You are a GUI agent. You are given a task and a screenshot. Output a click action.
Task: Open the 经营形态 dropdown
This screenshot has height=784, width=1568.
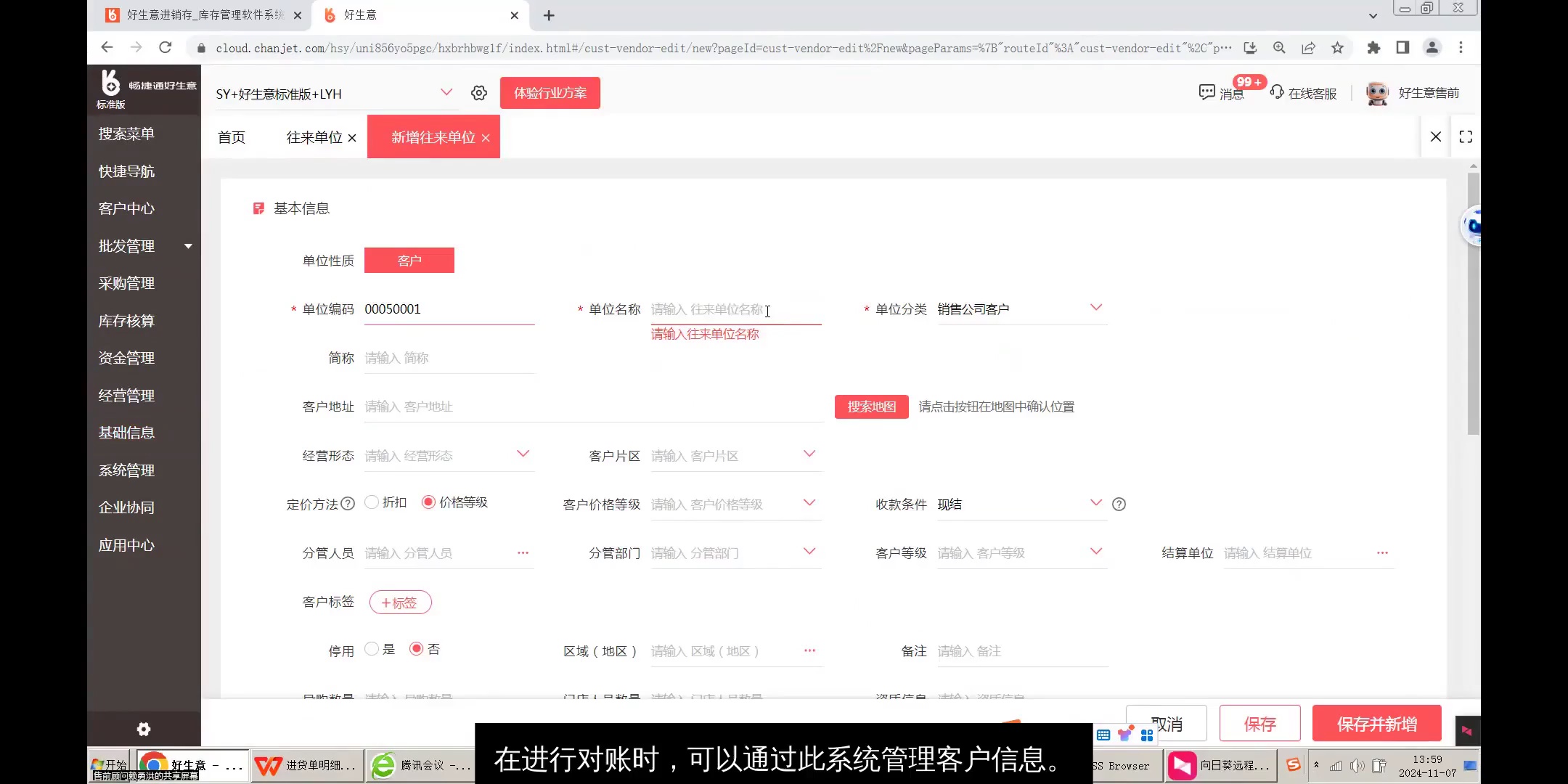pyautogui.click(x=522, y=453)
